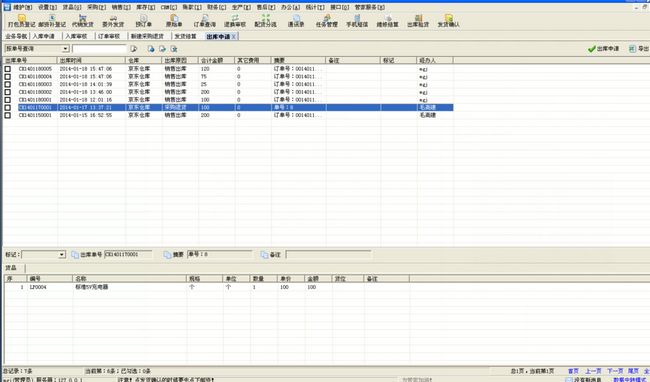Expand the 按单号查询 search type dropdown
650x382 pixels.
(65, 49)
